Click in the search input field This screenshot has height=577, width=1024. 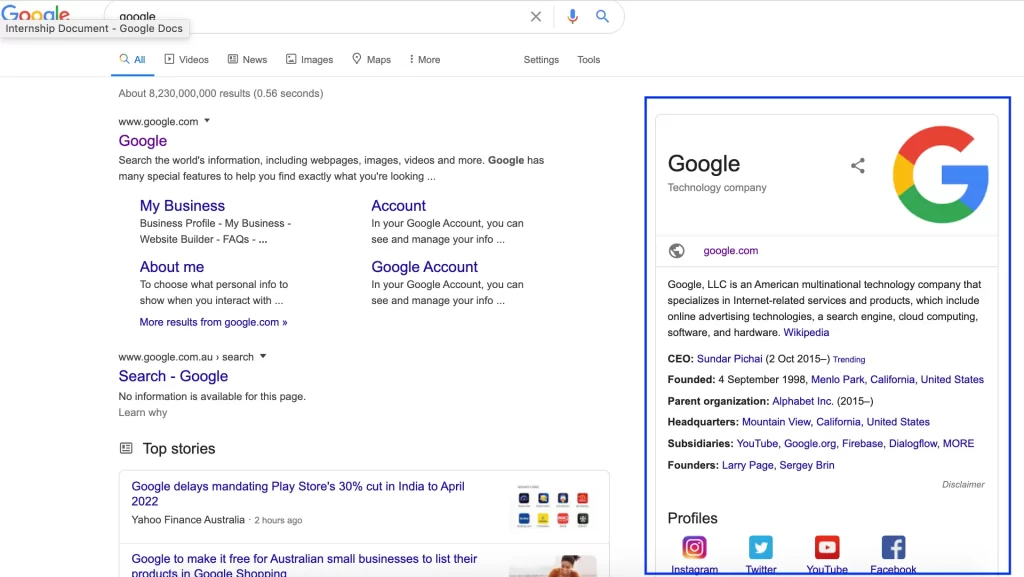320,16
